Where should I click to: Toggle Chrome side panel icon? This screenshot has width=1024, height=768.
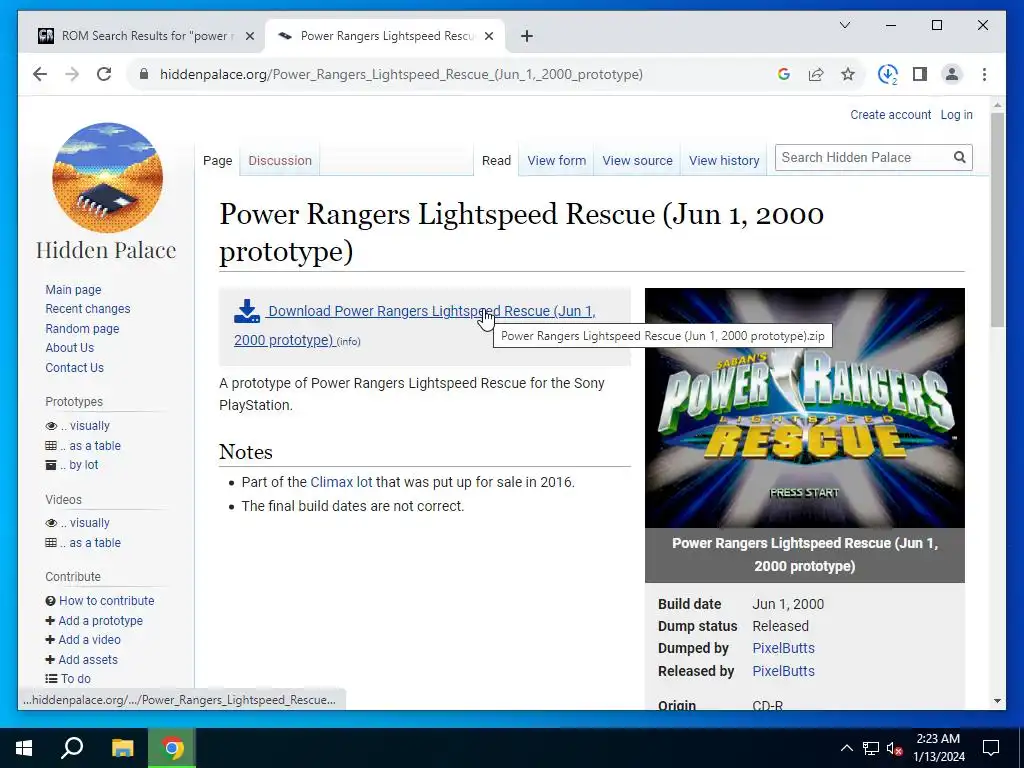920,74
